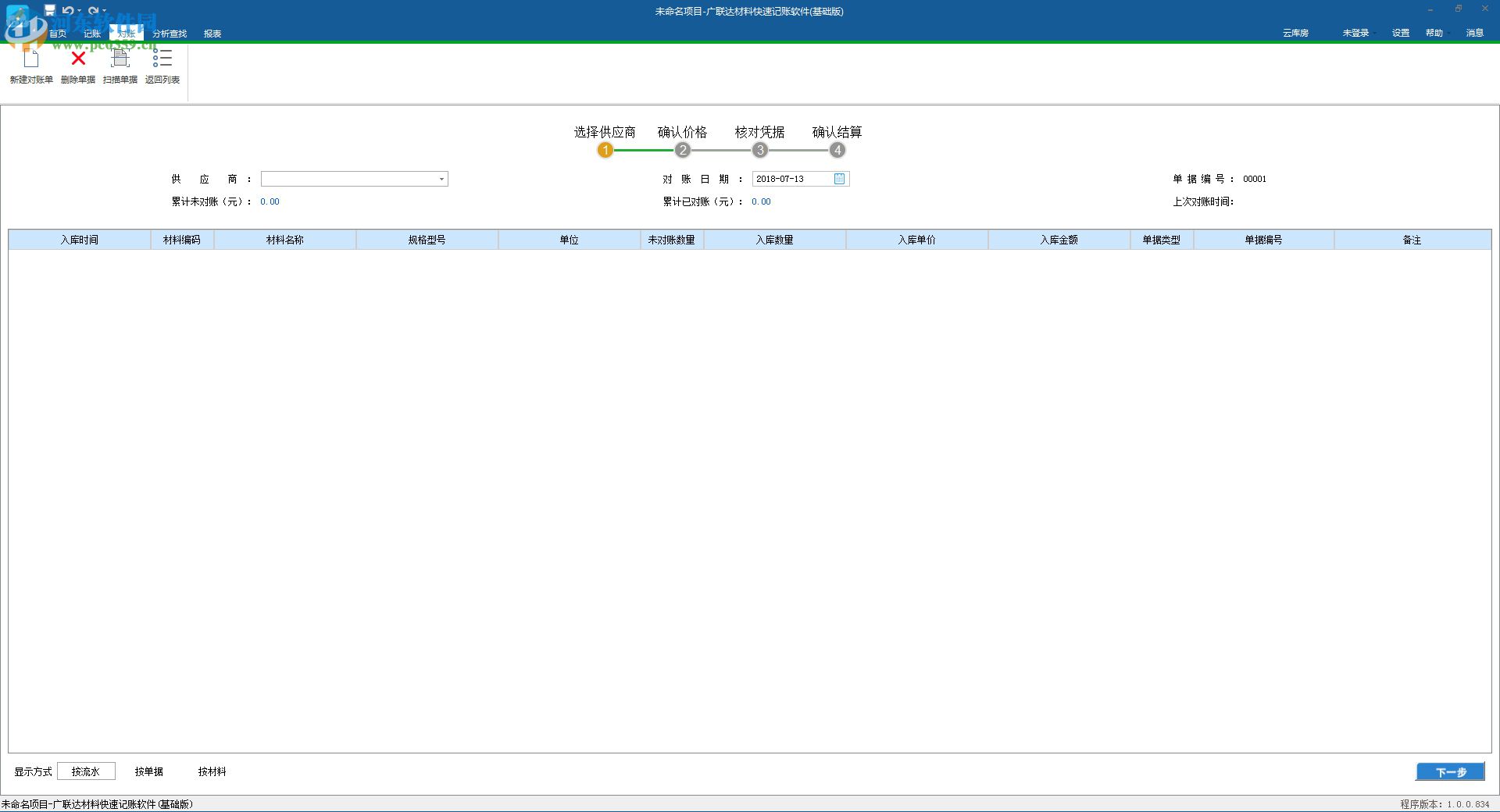1500x812 pixels.
Task: Click the 单位 column header
Action: [x=570, y=240]
